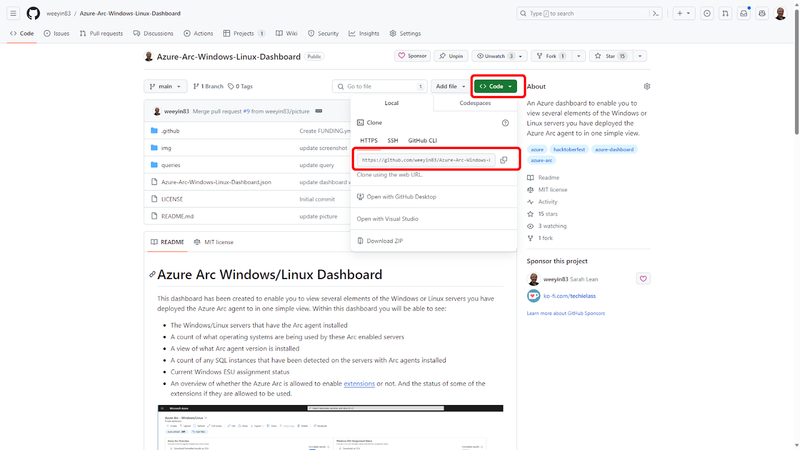Open the command palette icon in search
800x450 pixels.
(655, 13)
